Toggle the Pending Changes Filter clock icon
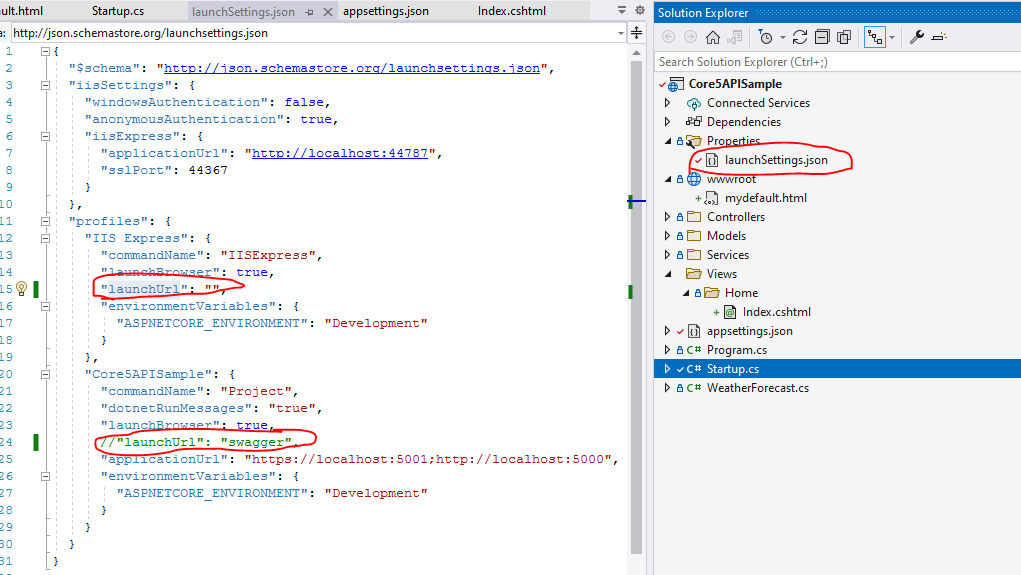 766,37
